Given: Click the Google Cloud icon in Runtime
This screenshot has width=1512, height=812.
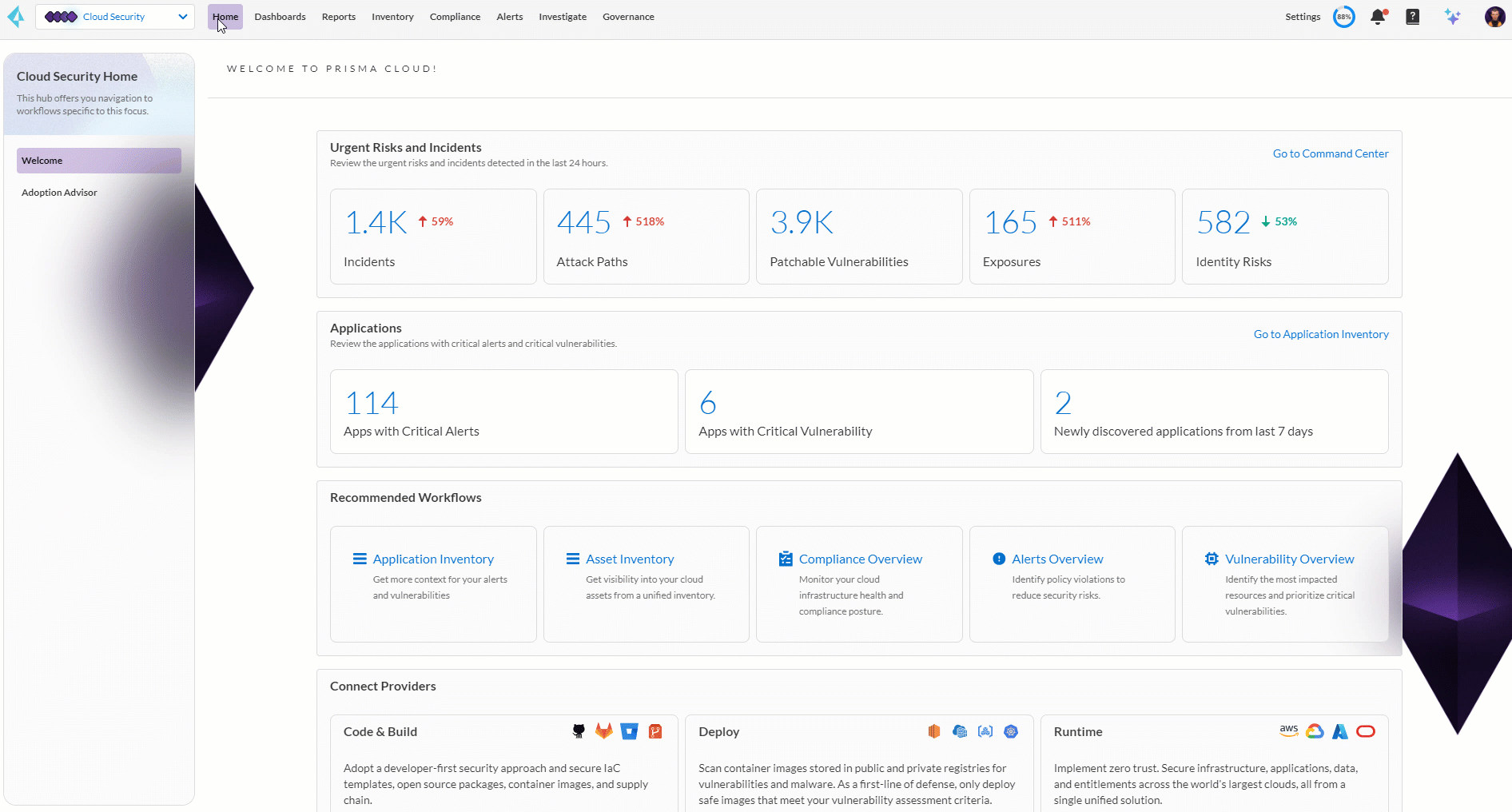Looking at the screenshot, I should 1315,731.
